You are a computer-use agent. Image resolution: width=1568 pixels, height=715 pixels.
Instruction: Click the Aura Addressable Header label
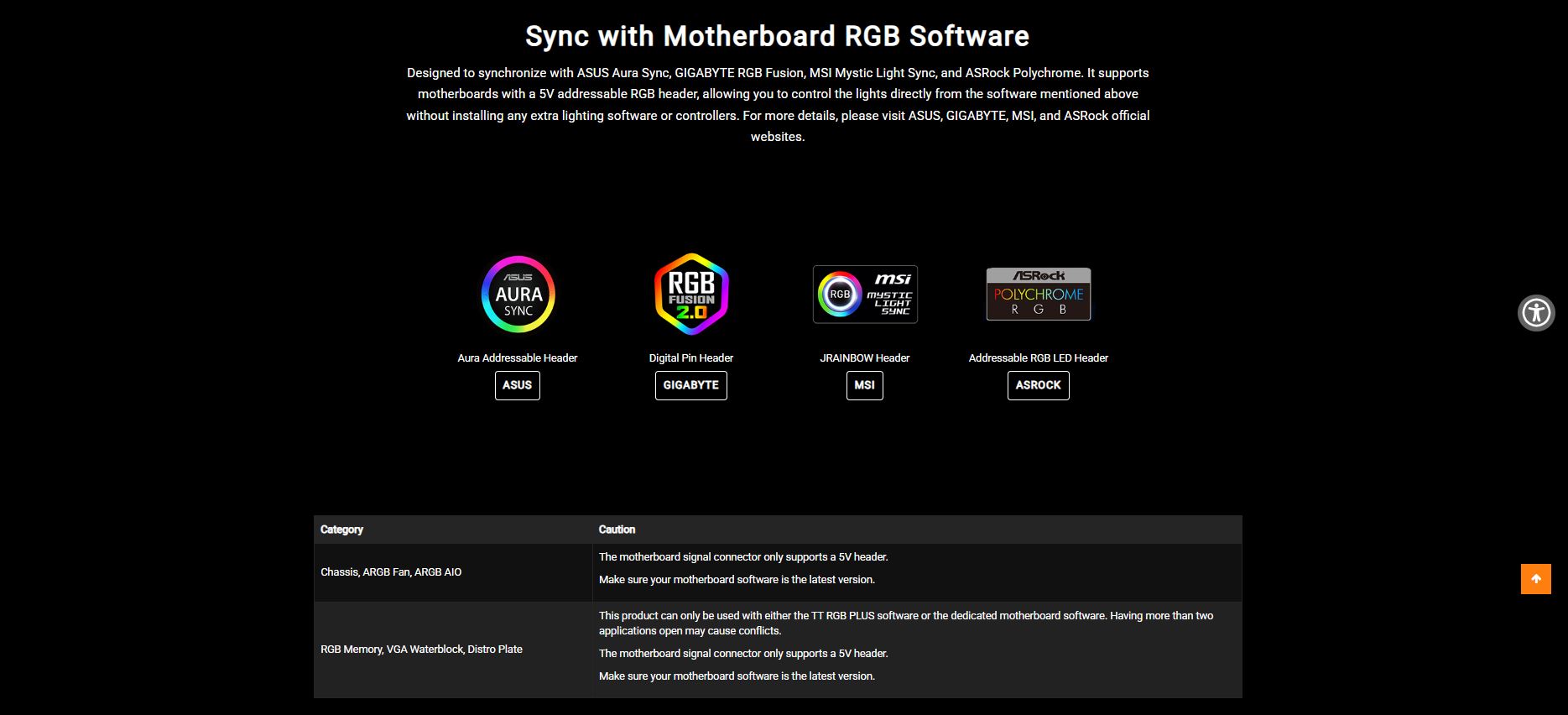[518, 357]
